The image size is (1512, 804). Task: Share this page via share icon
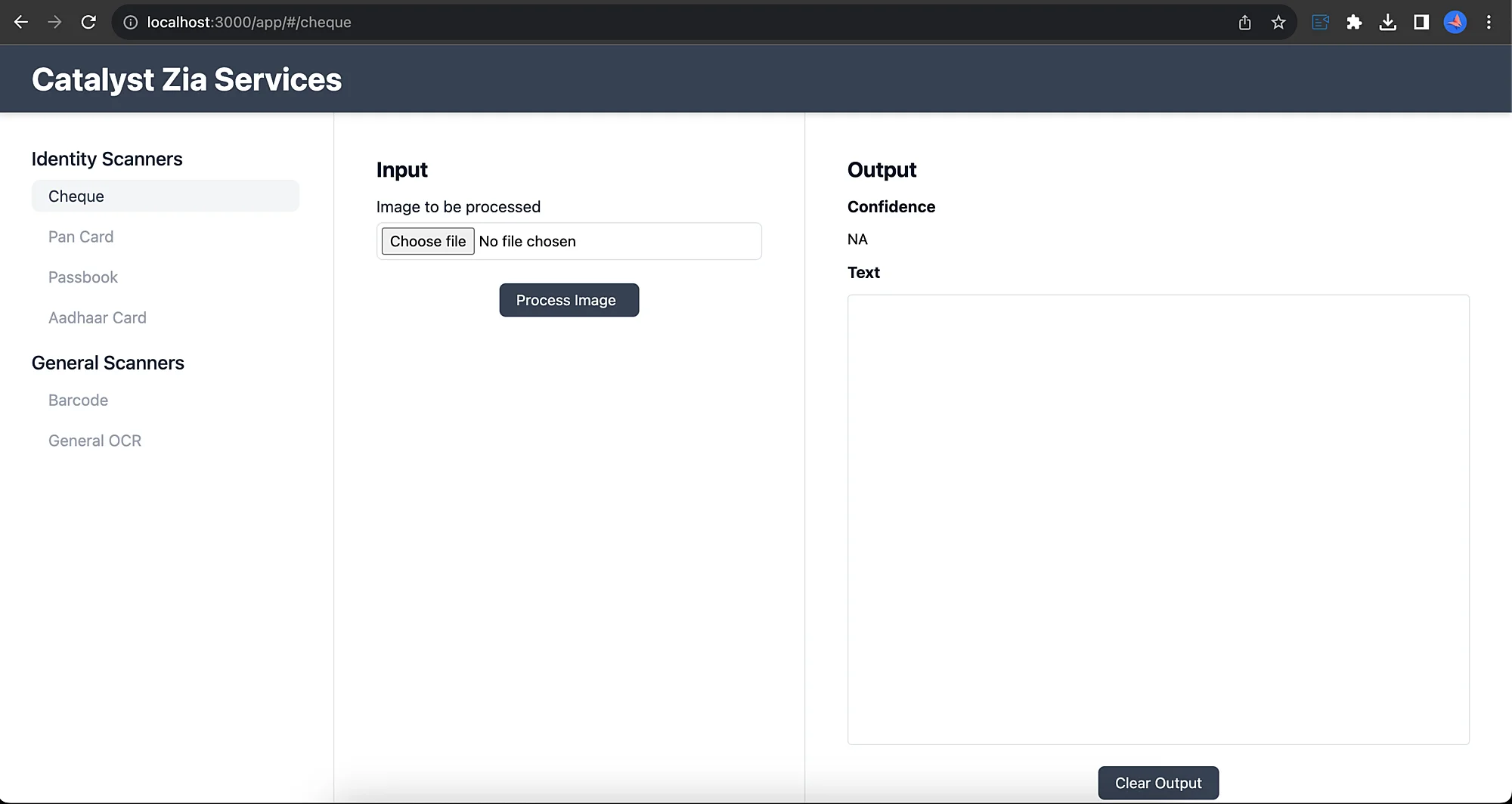pyautogui.click(x=1245, y=23)
